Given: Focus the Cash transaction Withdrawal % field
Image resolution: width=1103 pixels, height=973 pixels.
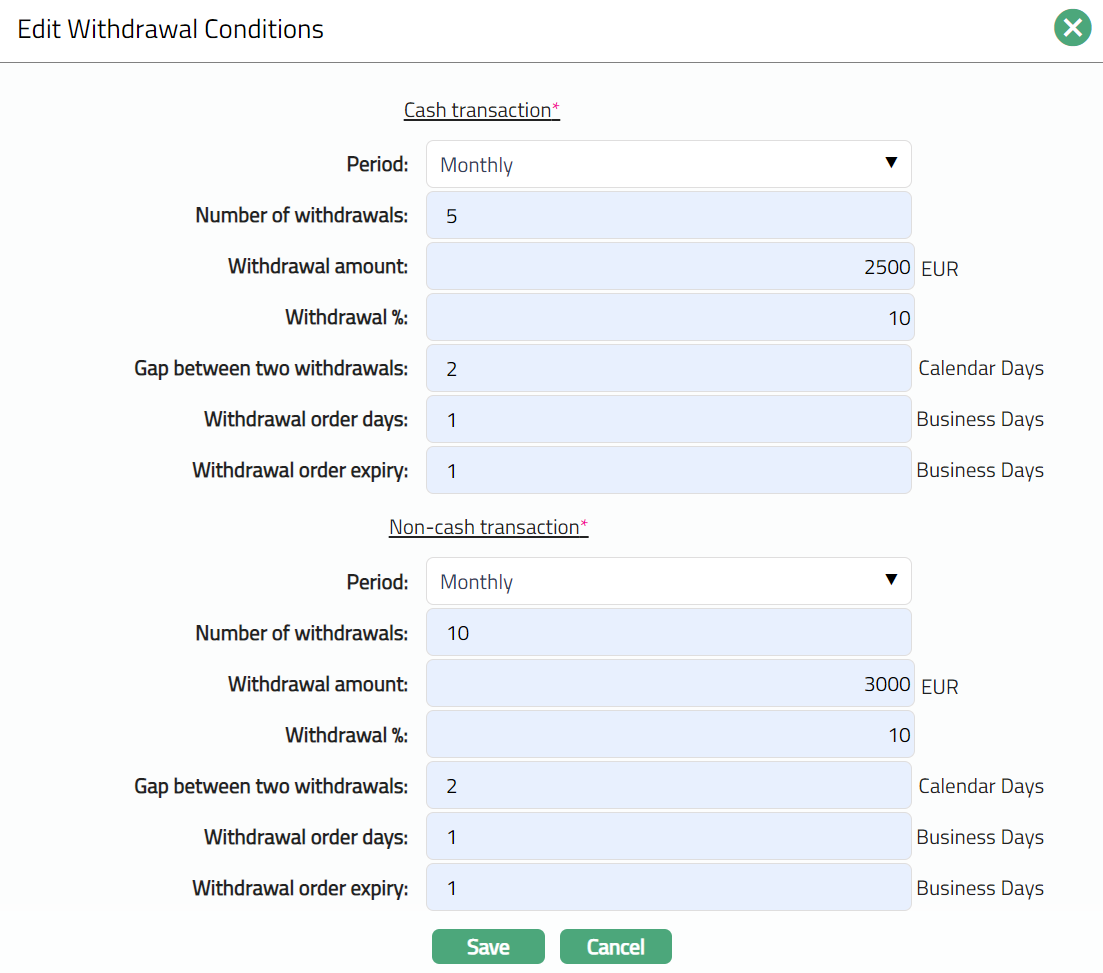Looking at the screenshot, I should [x=668, y=318].
